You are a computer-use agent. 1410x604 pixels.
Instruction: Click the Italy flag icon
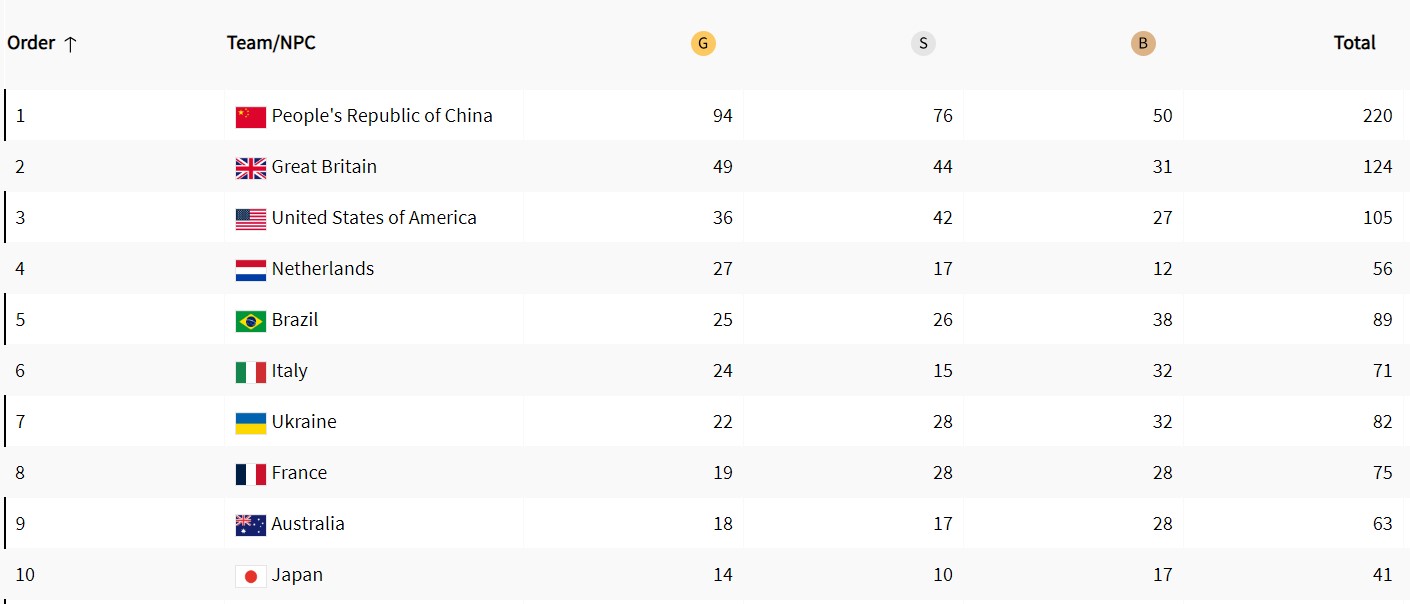[x=251, y=372]
